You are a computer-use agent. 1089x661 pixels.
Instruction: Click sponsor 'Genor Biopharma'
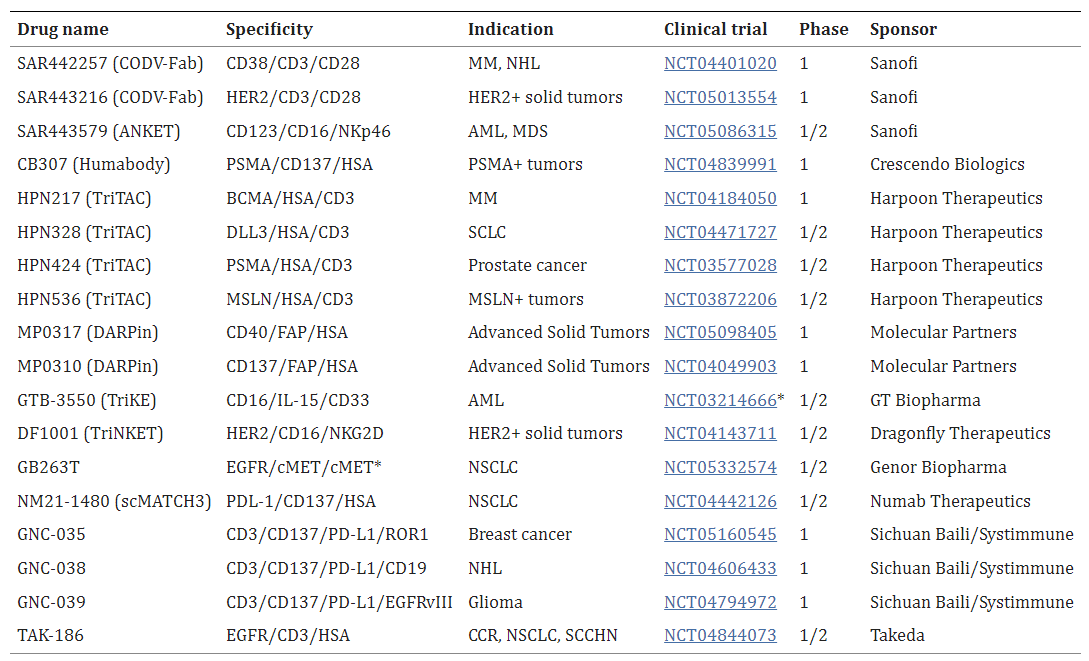[x=938, y=467]
